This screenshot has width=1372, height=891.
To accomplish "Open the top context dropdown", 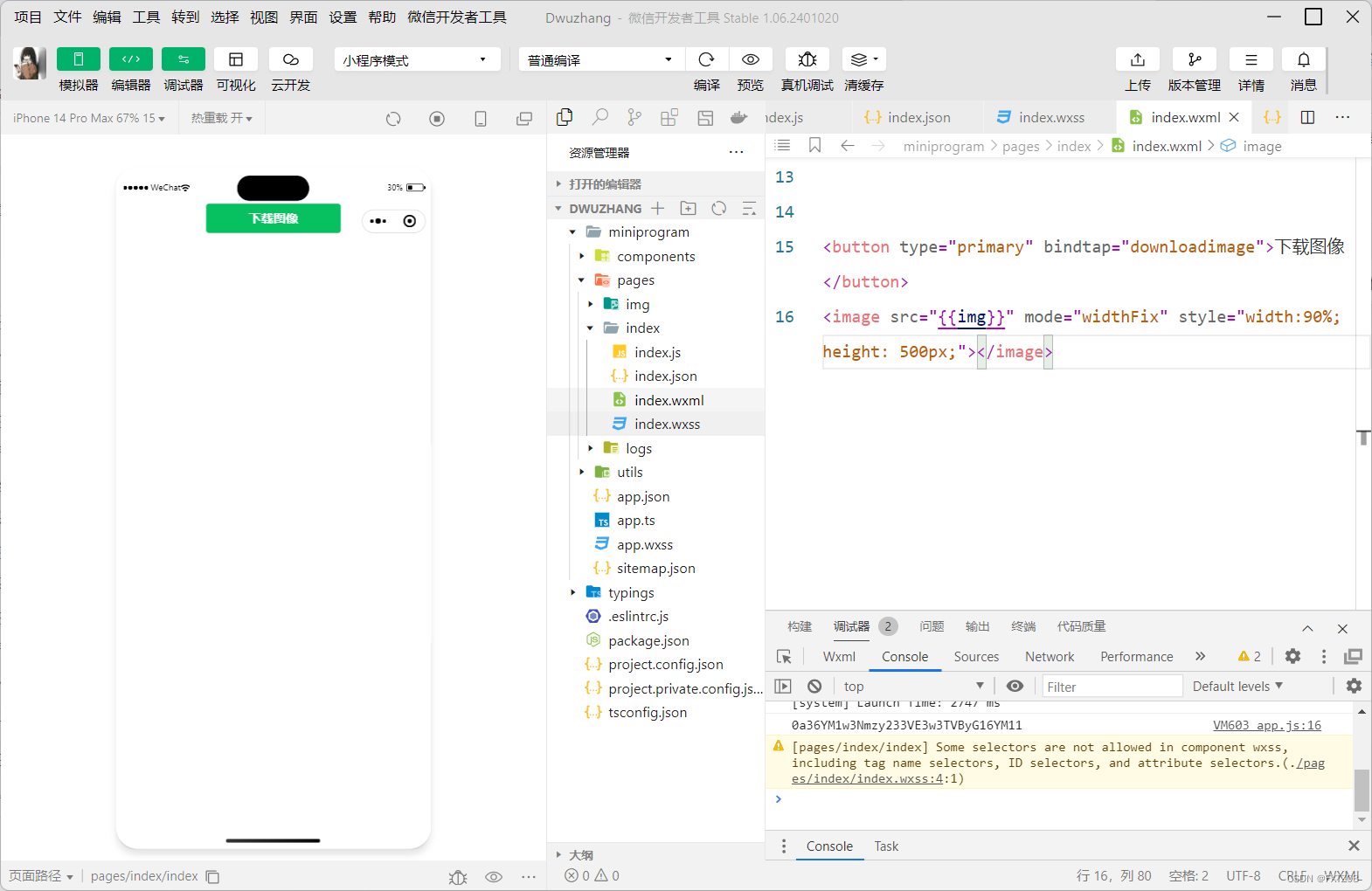I will click(913, 687).
